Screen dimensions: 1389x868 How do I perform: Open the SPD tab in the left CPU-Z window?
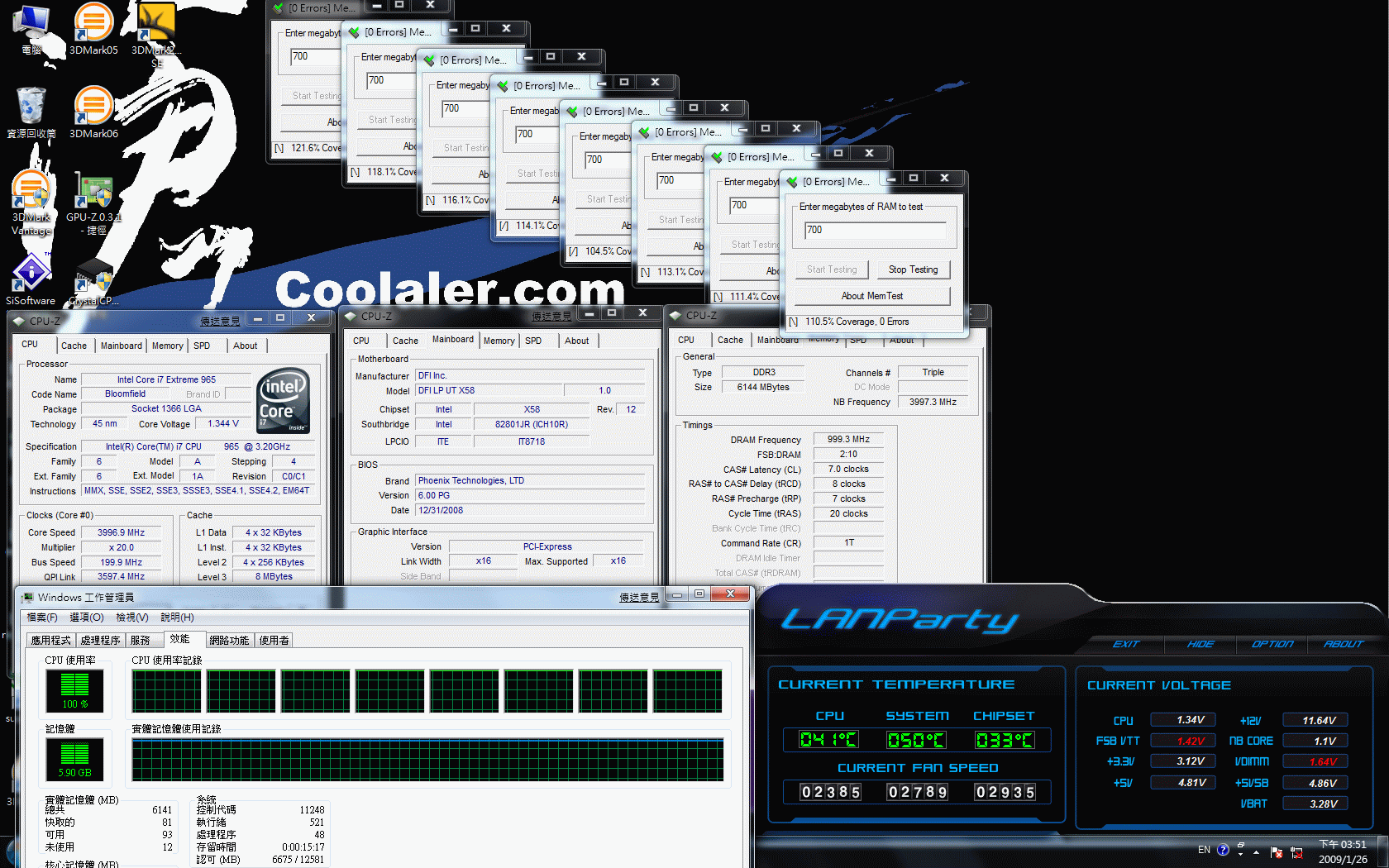(202, 346)
